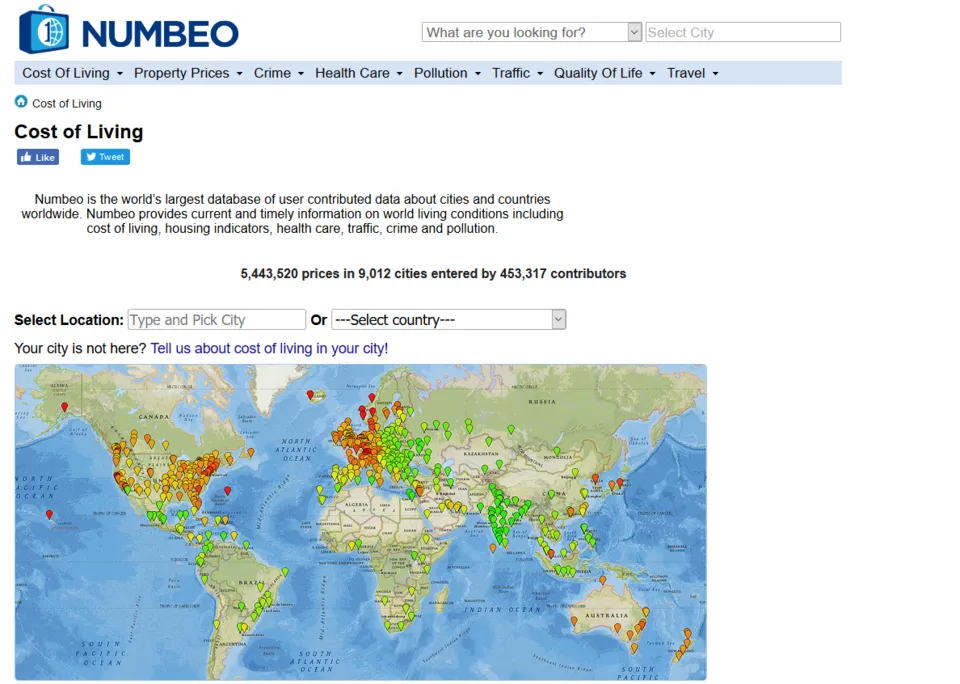The image size is (960, 684).
Task: Select the red map marker on Iceland
Action: [310, 394]
